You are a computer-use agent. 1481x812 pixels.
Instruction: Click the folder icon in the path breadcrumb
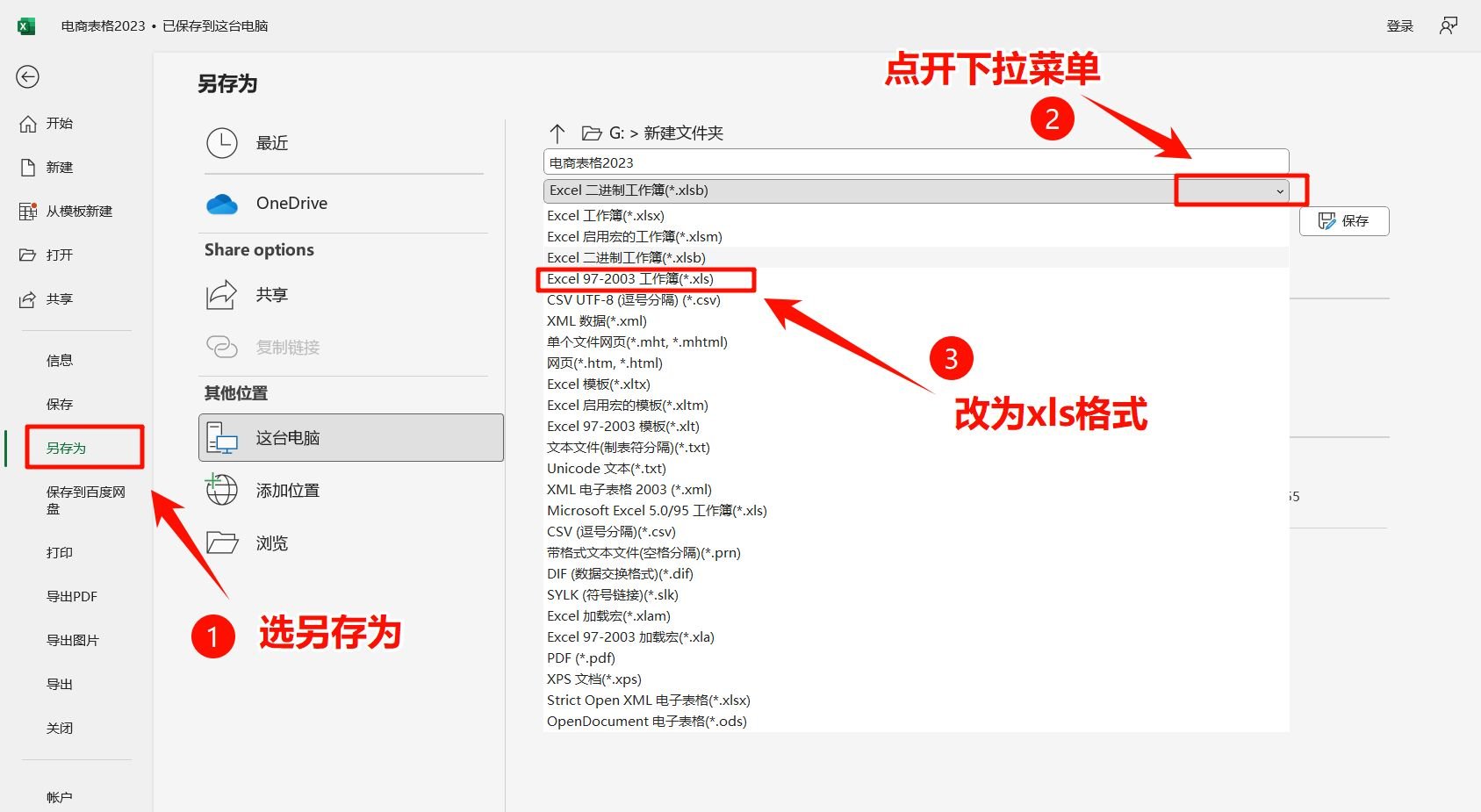point(591,133)
